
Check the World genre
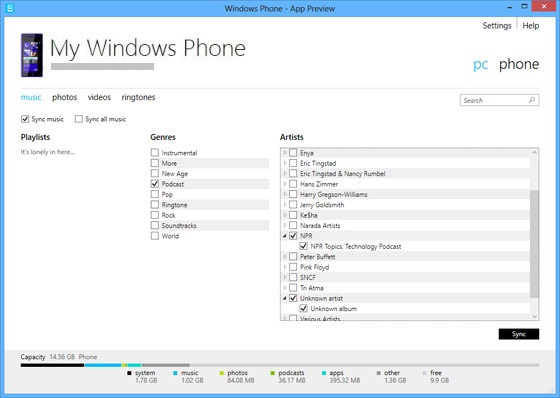click(155, 236)
